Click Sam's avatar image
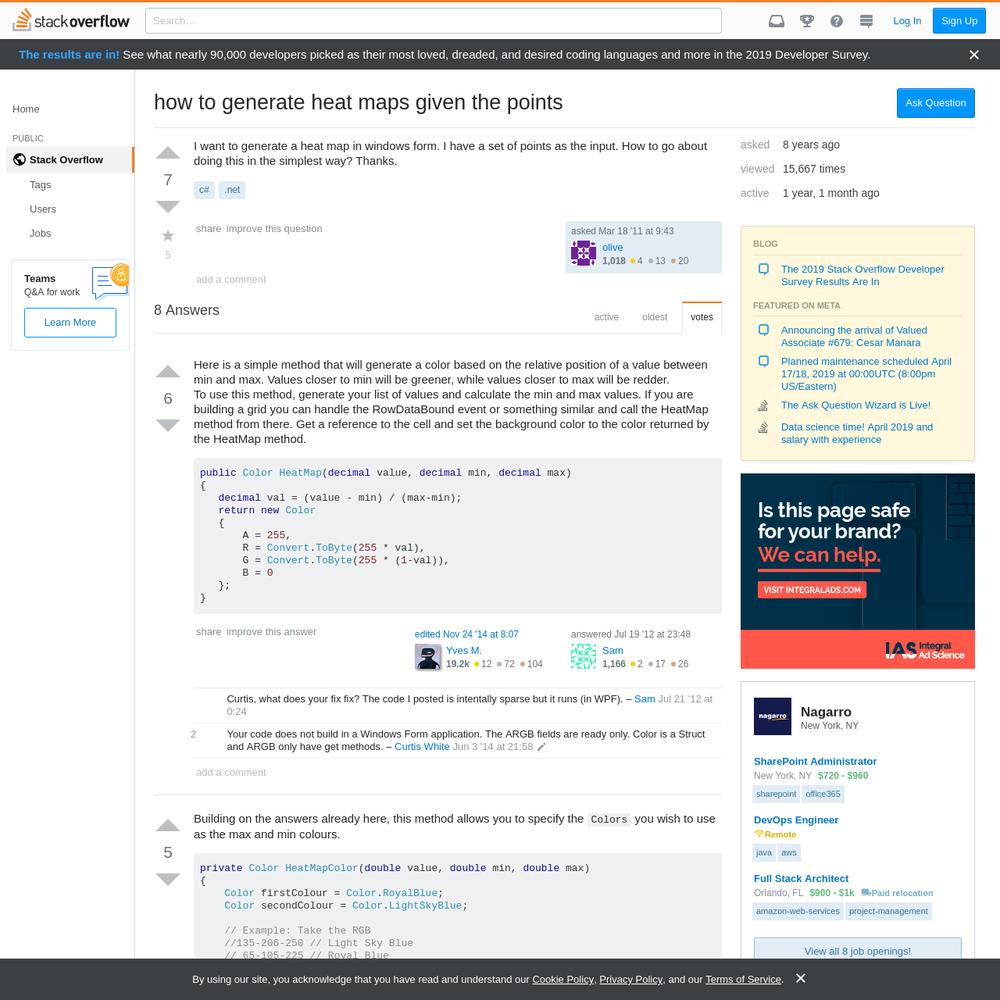The width and height of the screenshot is (1000, 1000). point(584,657)
